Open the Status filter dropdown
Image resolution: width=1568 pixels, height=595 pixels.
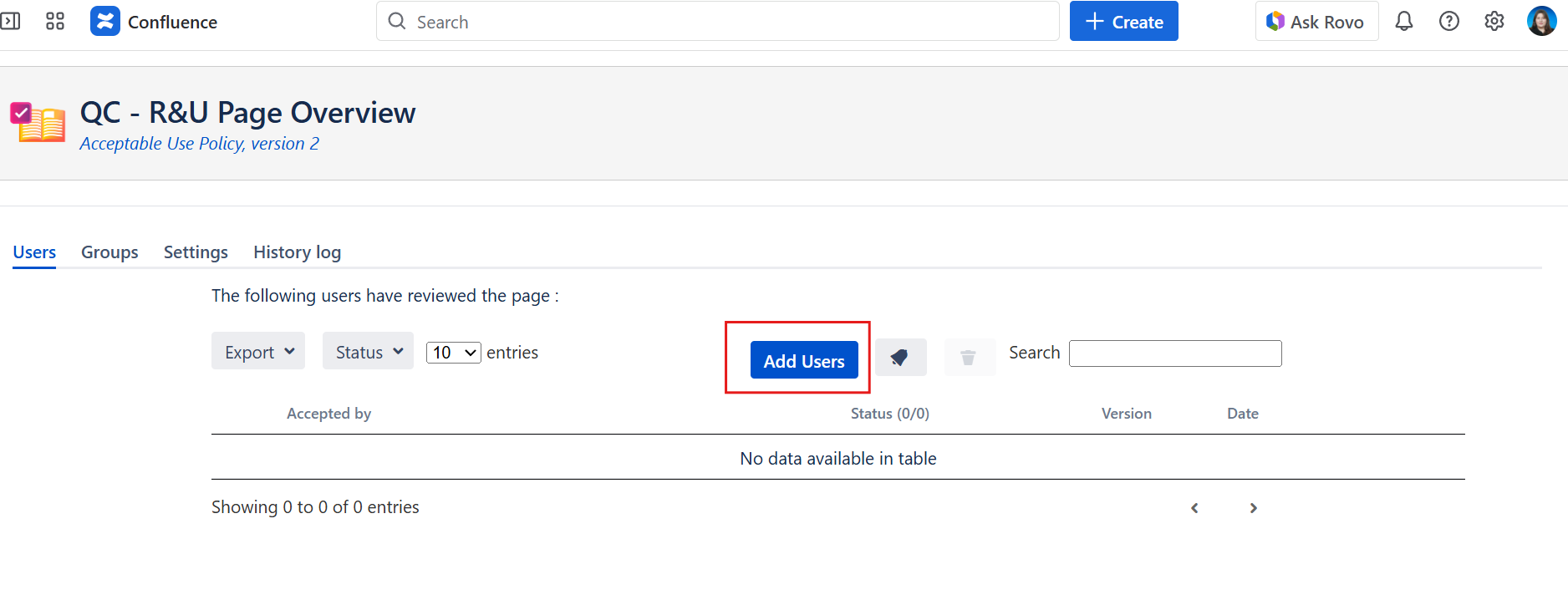pos(368,352)
